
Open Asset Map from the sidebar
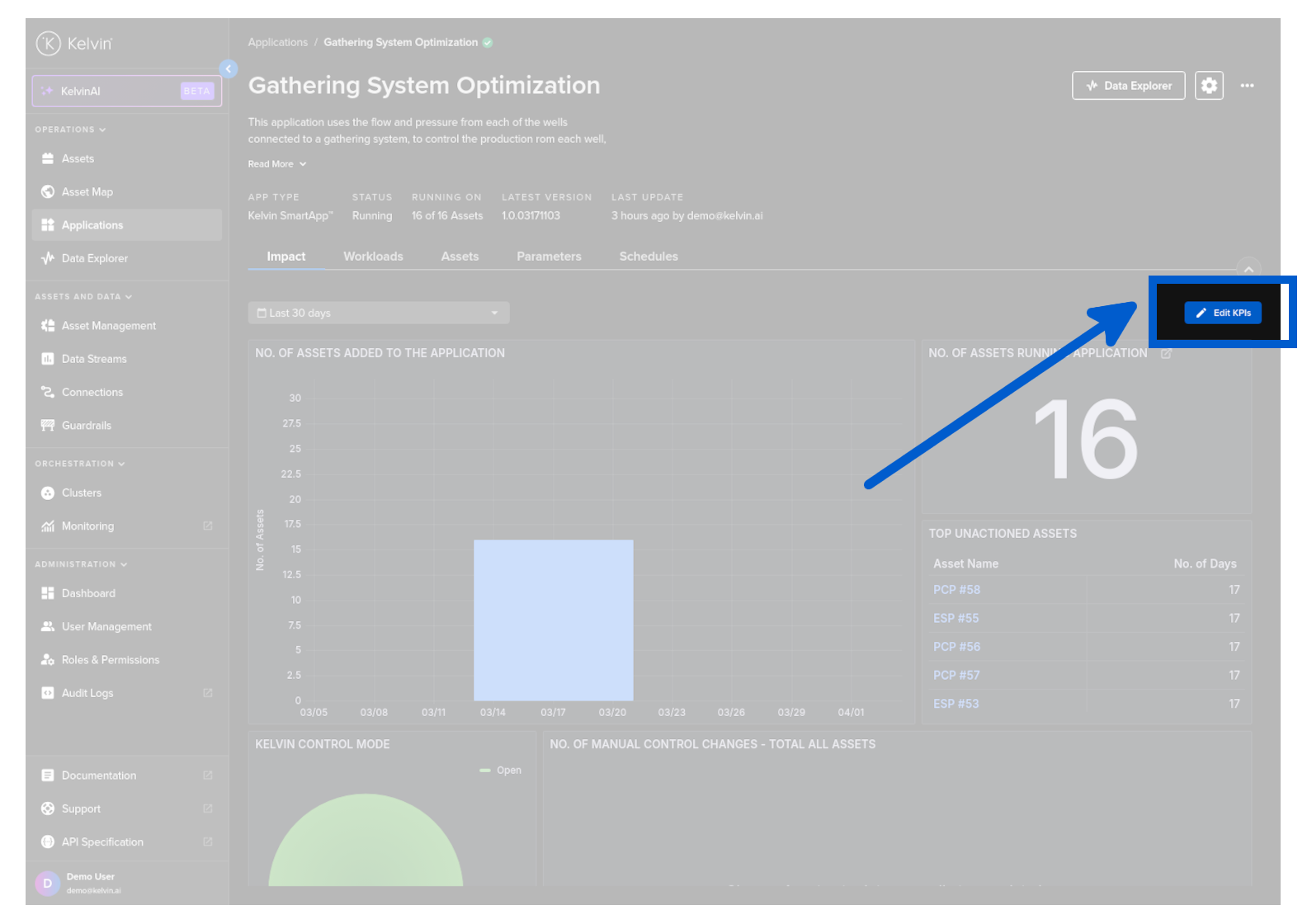pyautogui.click(x=87, y=191)
